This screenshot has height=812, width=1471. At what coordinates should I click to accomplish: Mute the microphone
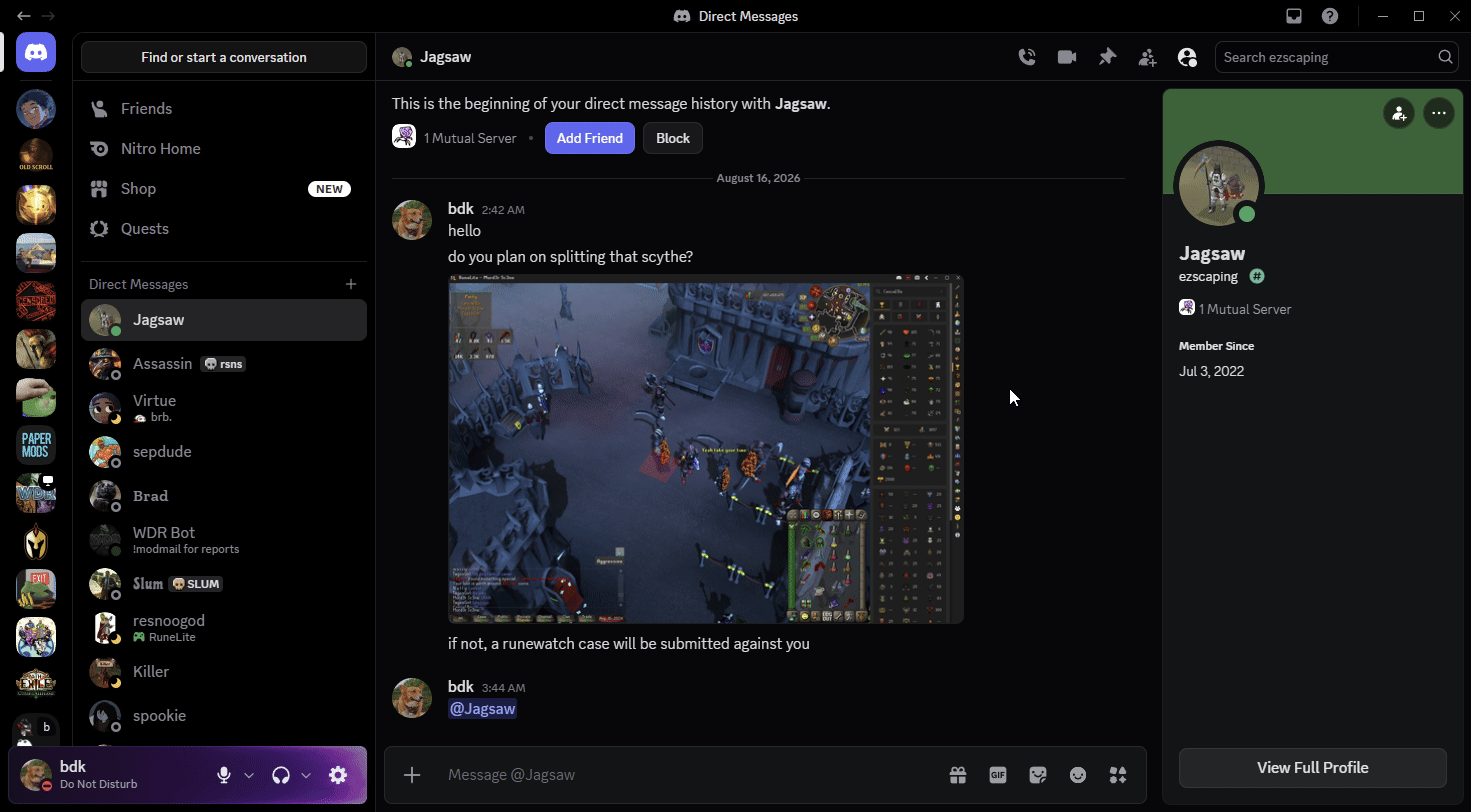[224, 775]
